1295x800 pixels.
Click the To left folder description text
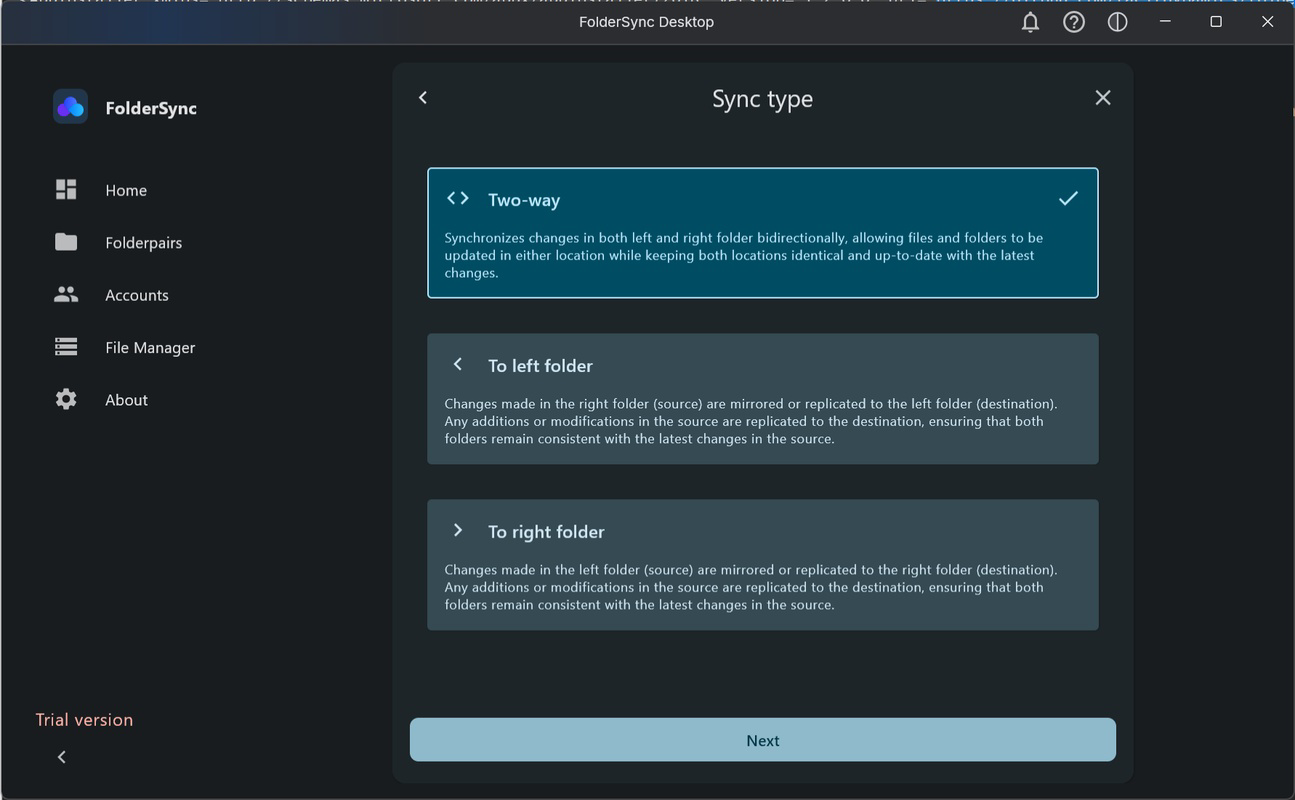(751, 421)
